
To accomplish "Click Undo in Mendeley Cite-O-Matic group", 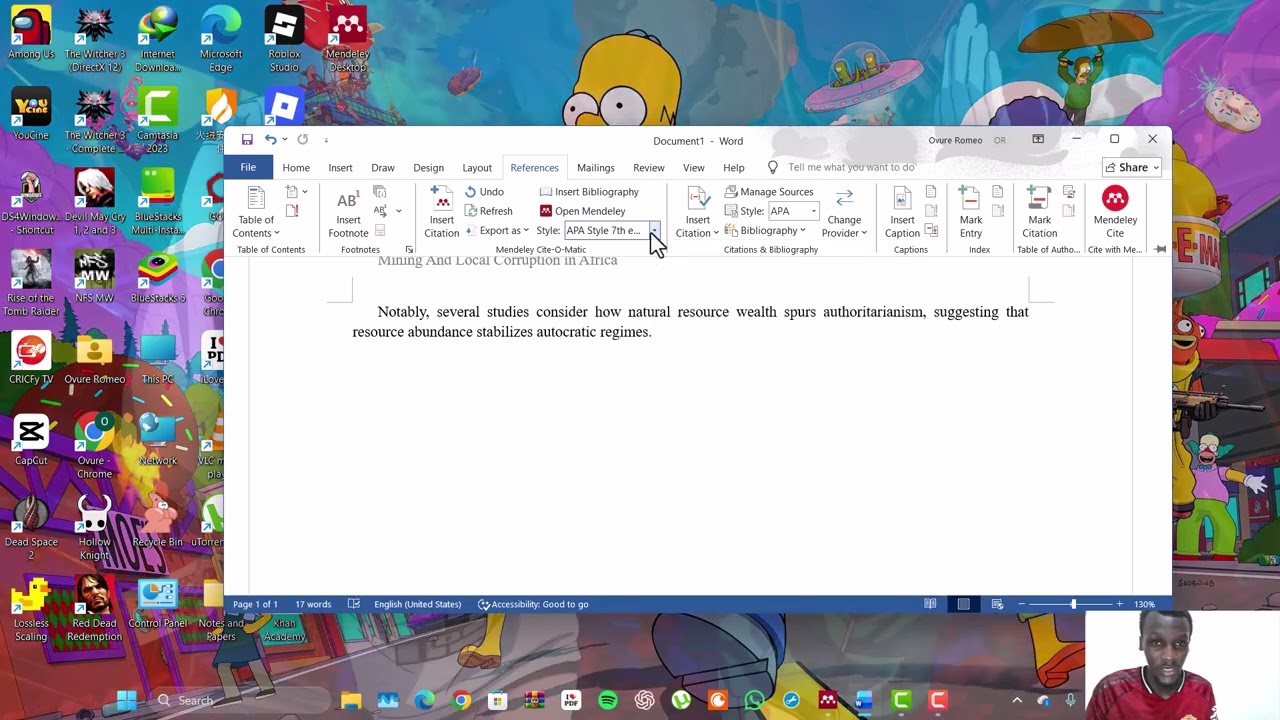I will 484,192.
